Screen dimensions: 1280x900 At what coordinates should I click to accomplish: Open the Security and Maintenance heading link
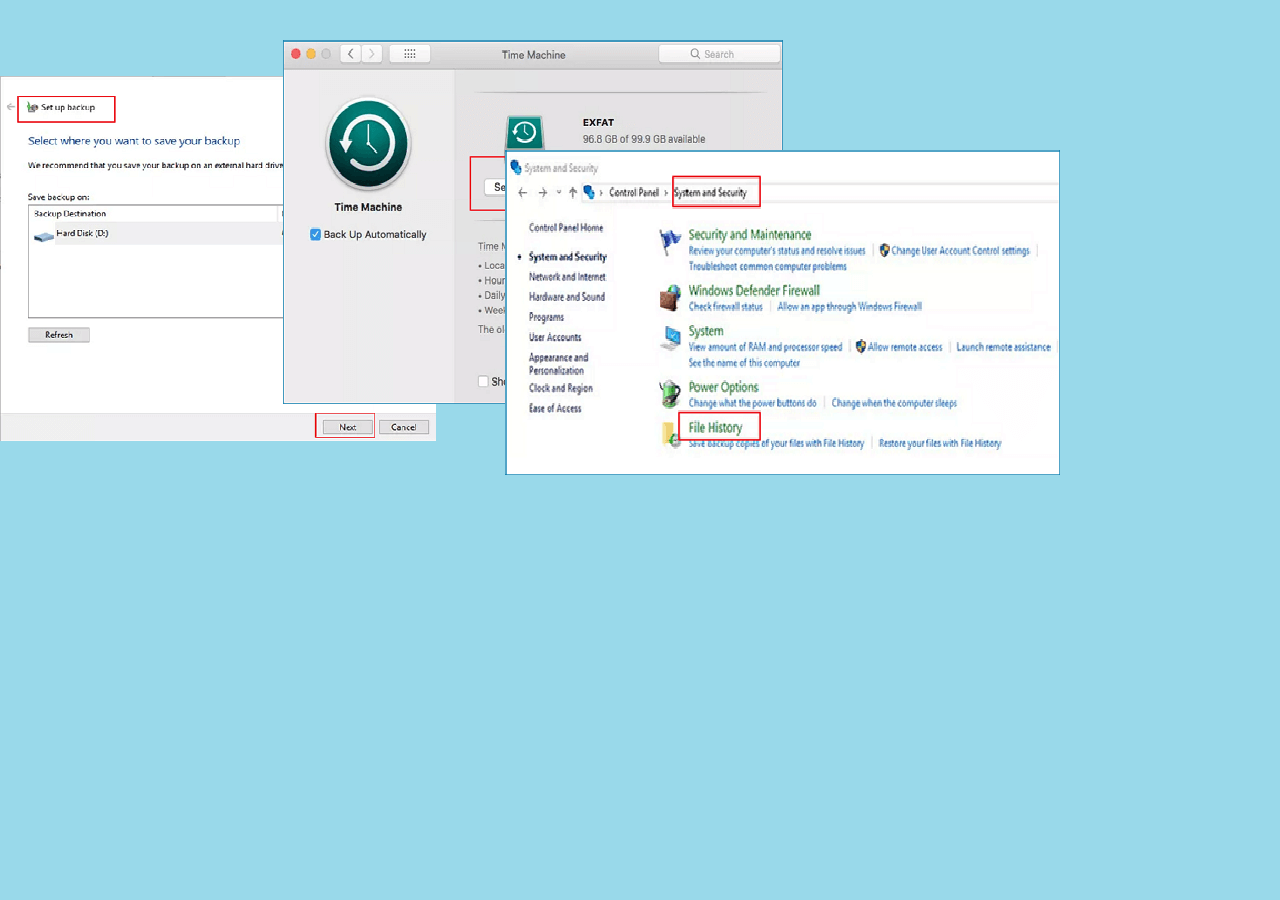click(x=750, y=235)
